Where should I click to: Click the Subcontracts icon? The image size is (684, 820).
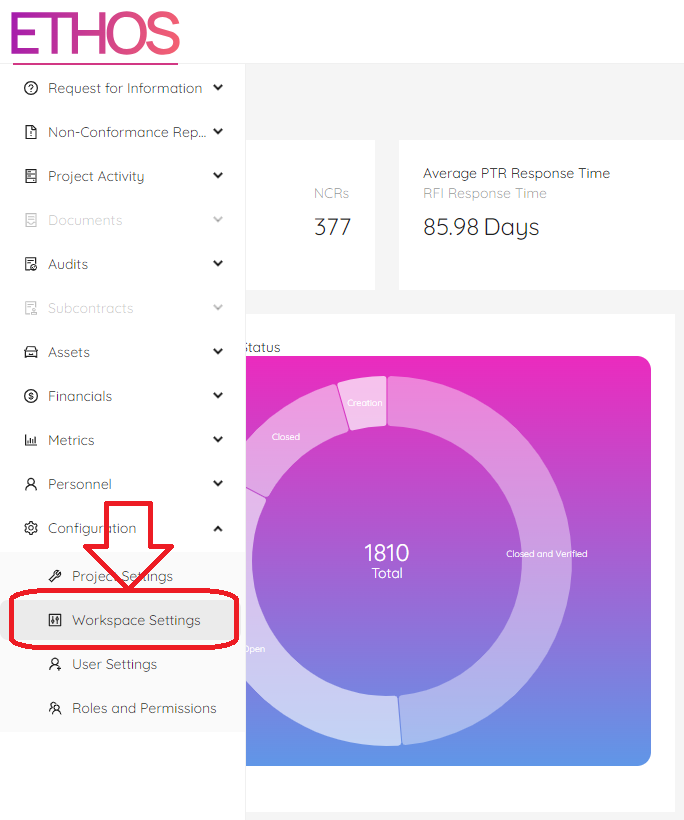tap(31, 308)
